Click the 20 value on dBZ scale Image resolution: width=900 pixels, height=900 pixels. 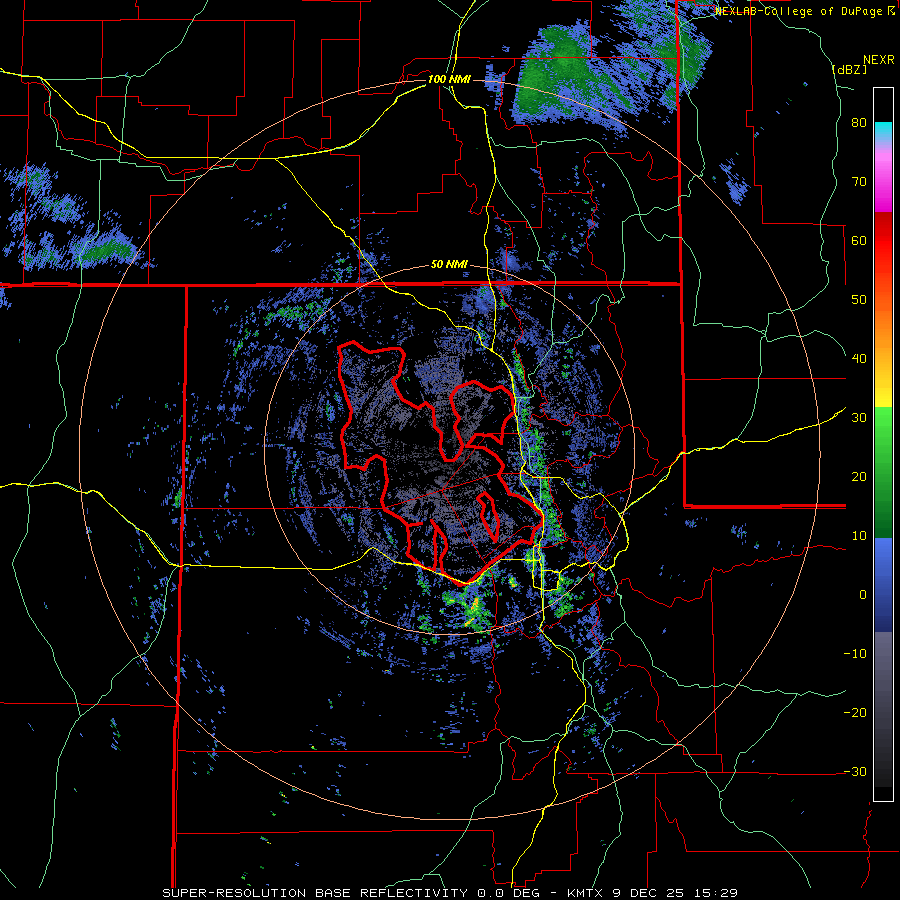click(859, 477)
